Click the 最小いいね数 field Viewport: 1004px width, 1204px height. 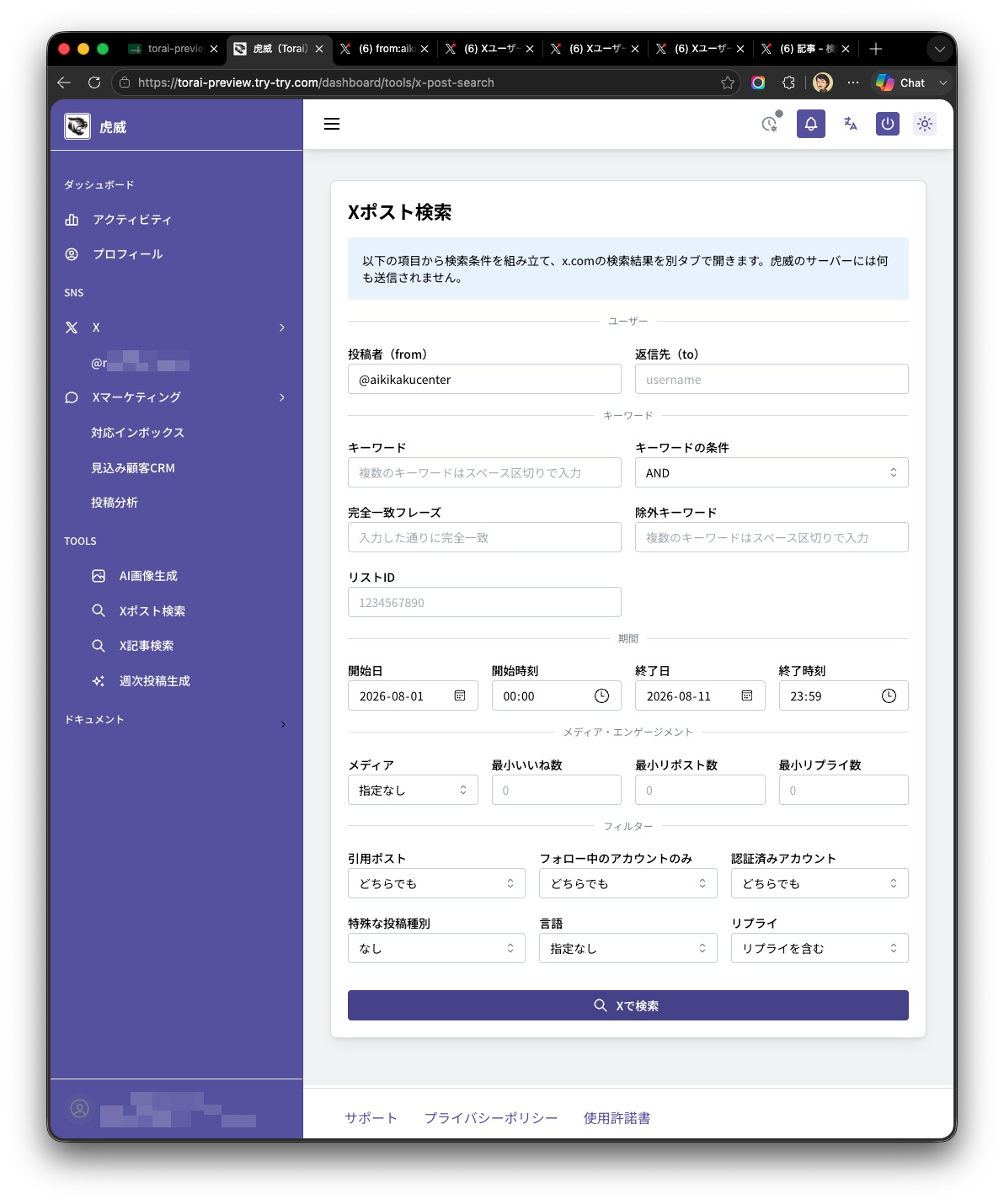(556, 790)
